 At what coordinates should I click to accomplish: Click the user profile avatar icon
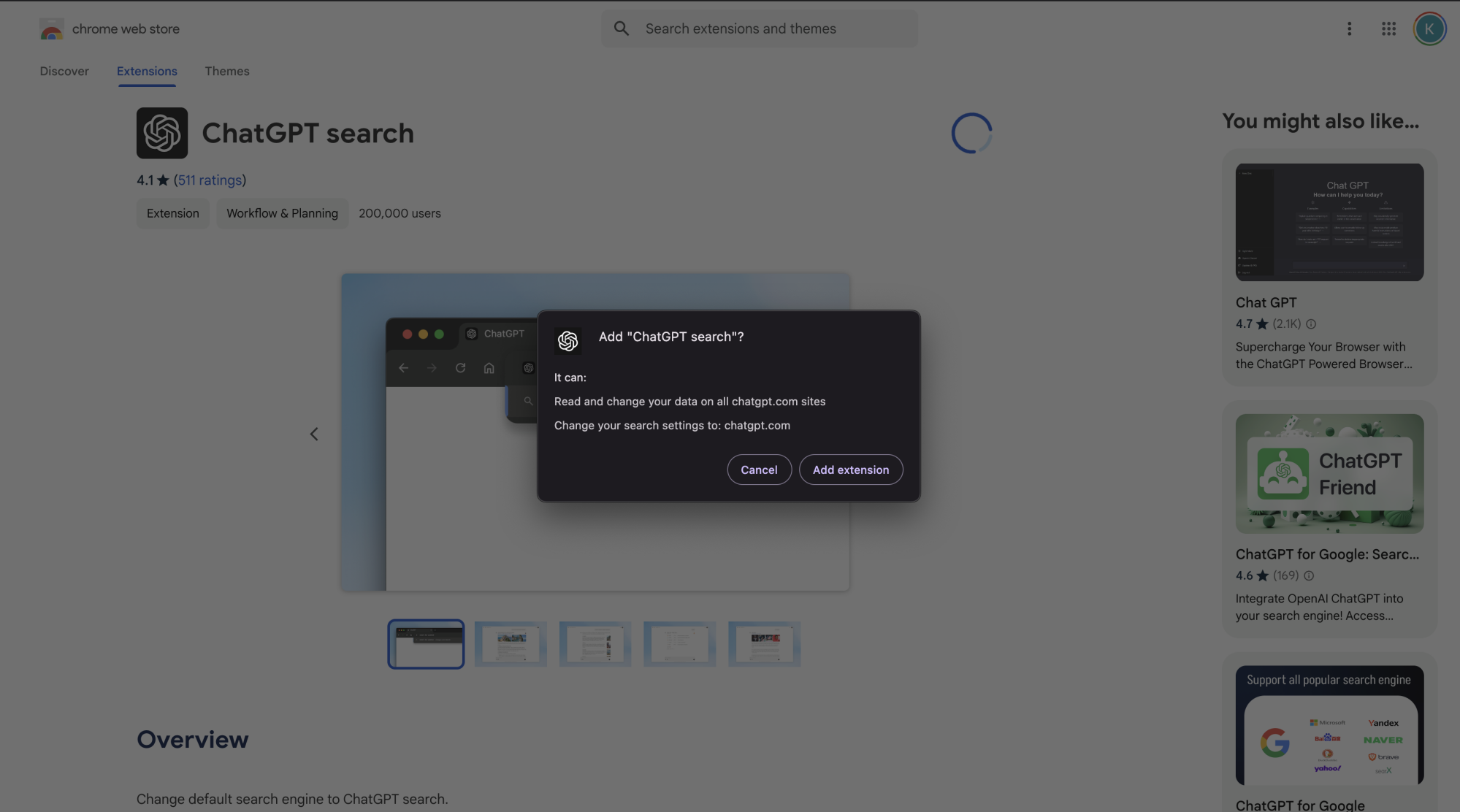pyautogui.click(x=1430, y=28)
